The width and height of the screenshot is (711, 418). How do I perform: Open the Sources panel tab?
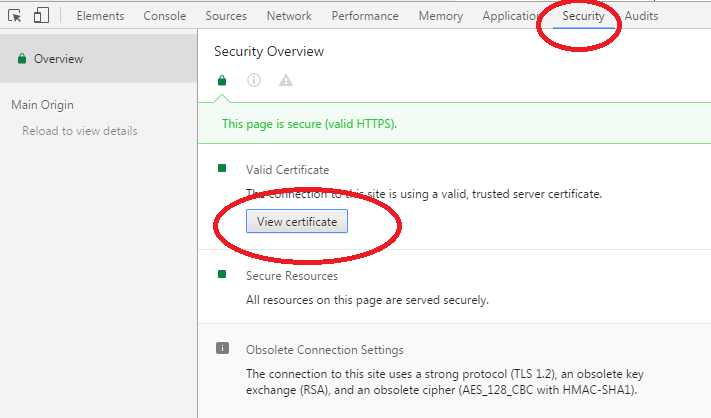pyautogui.click(x=226, y=16)
